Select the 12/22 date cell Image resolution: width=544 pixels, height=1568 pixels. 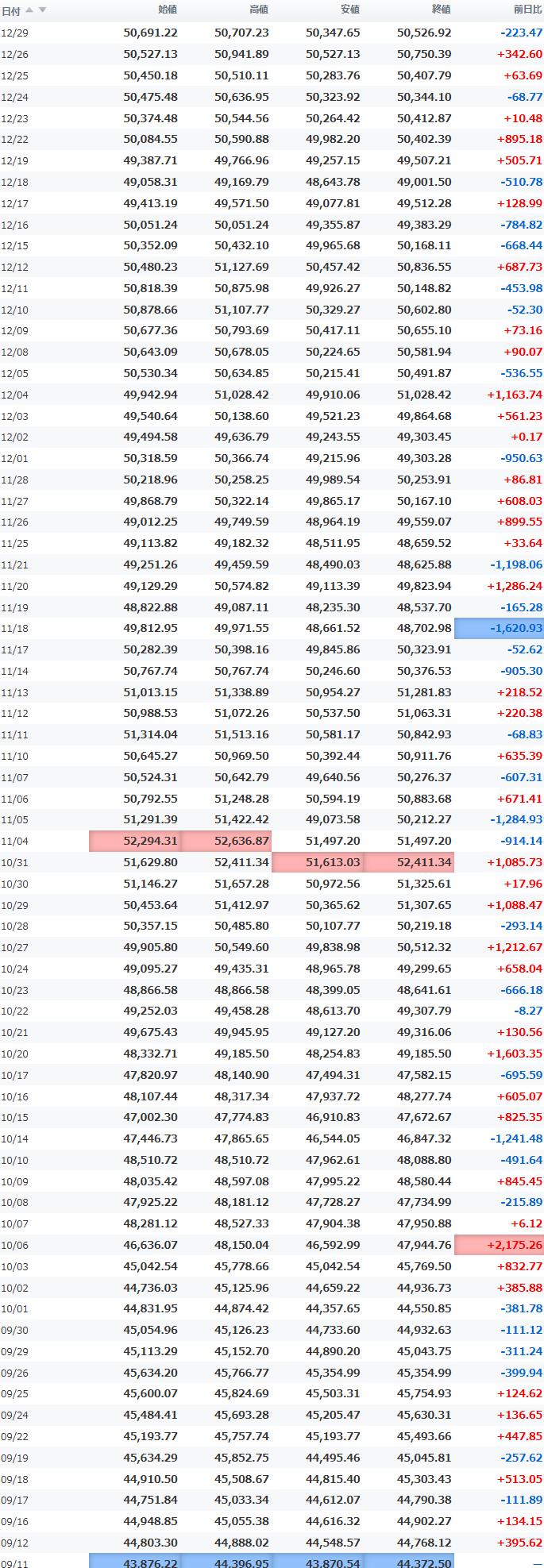click(14, 140)
